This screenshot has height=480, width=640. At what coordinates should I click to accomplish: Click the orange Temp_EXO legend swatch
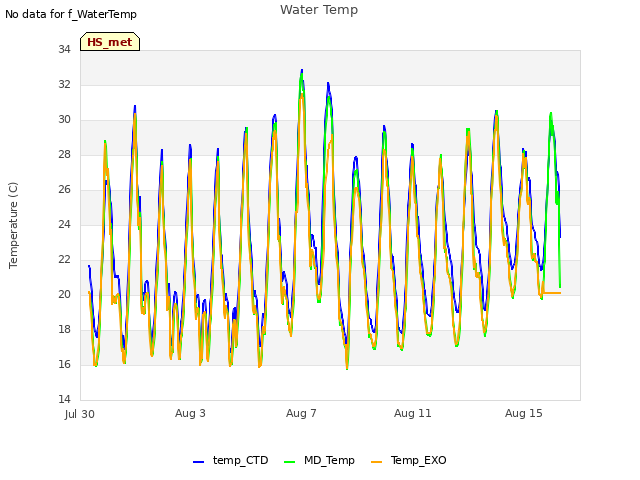pyautogui.click(x=376, y=462)
